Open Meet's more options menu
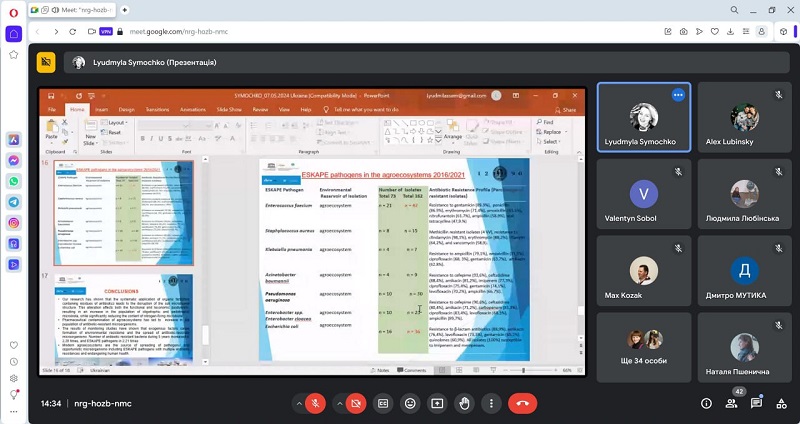This screenshot has height=424, width=800. 491,404
